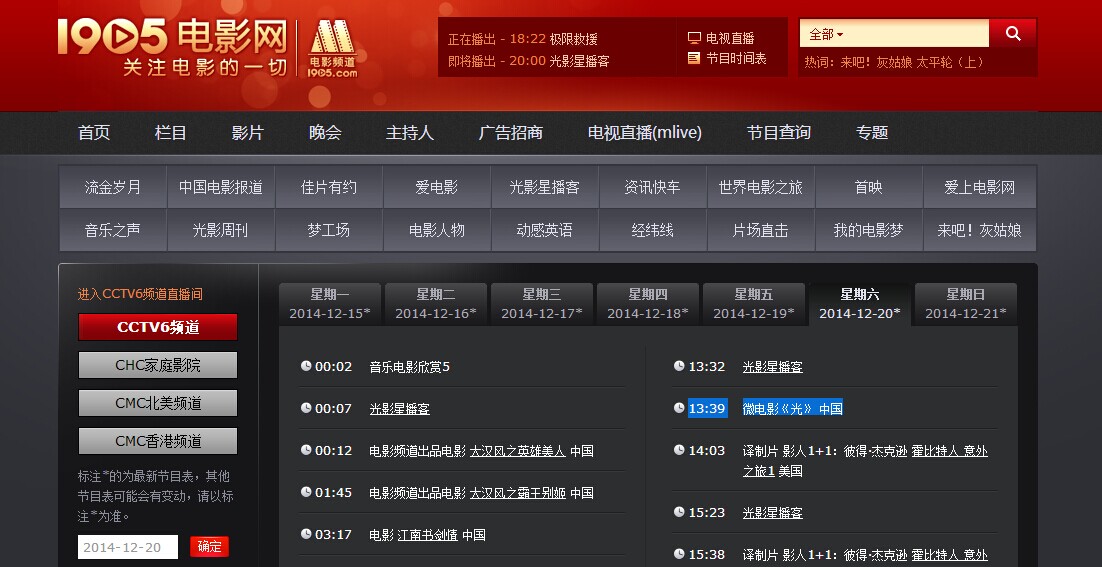This screenshot has height=567, width=1102.
Task: Click the TV monitor icon beside 电视直播
Action: coord(694,38)
